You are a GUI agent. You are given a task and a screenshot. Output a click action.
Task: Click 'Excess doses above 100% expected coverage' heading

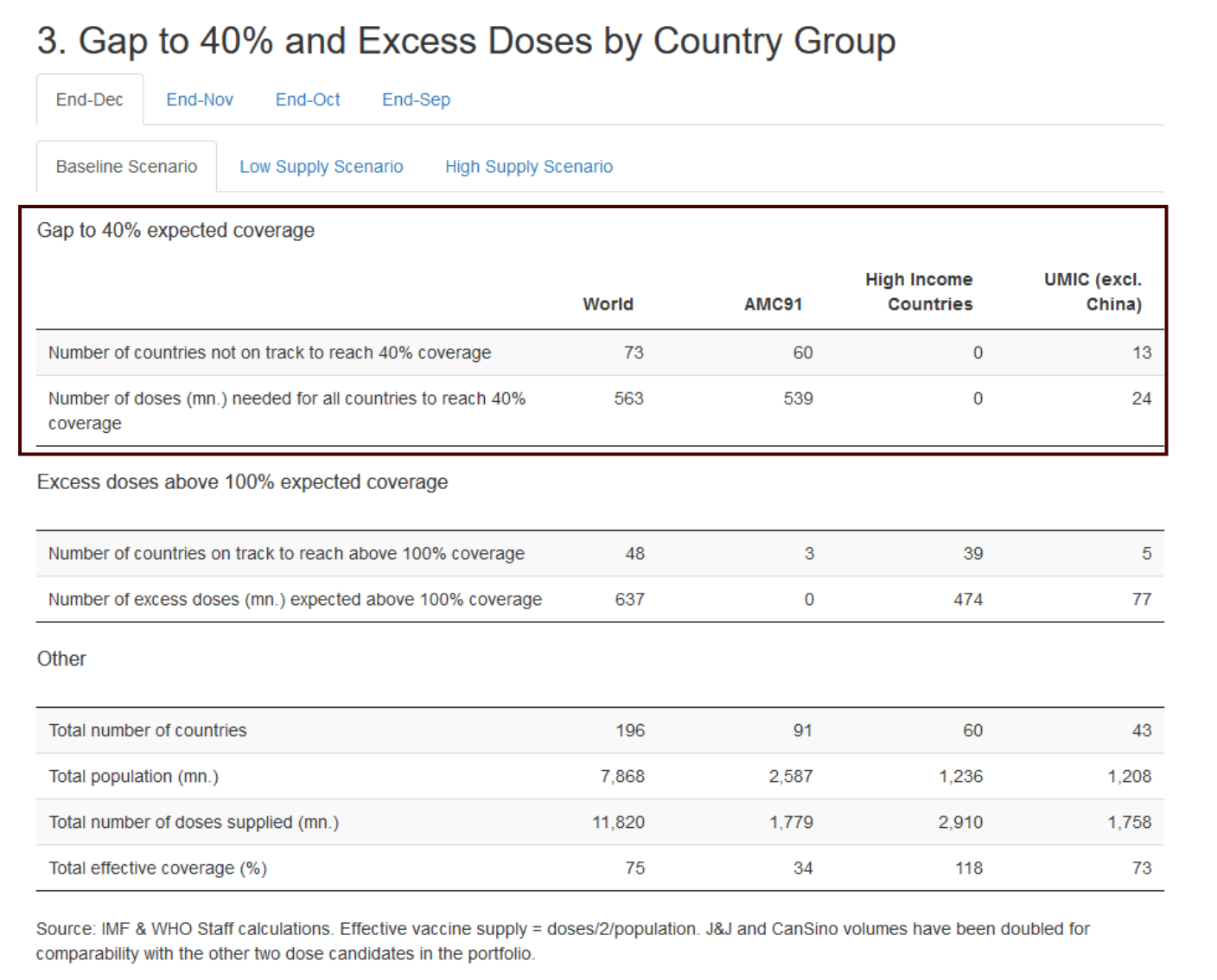[242, 482]
